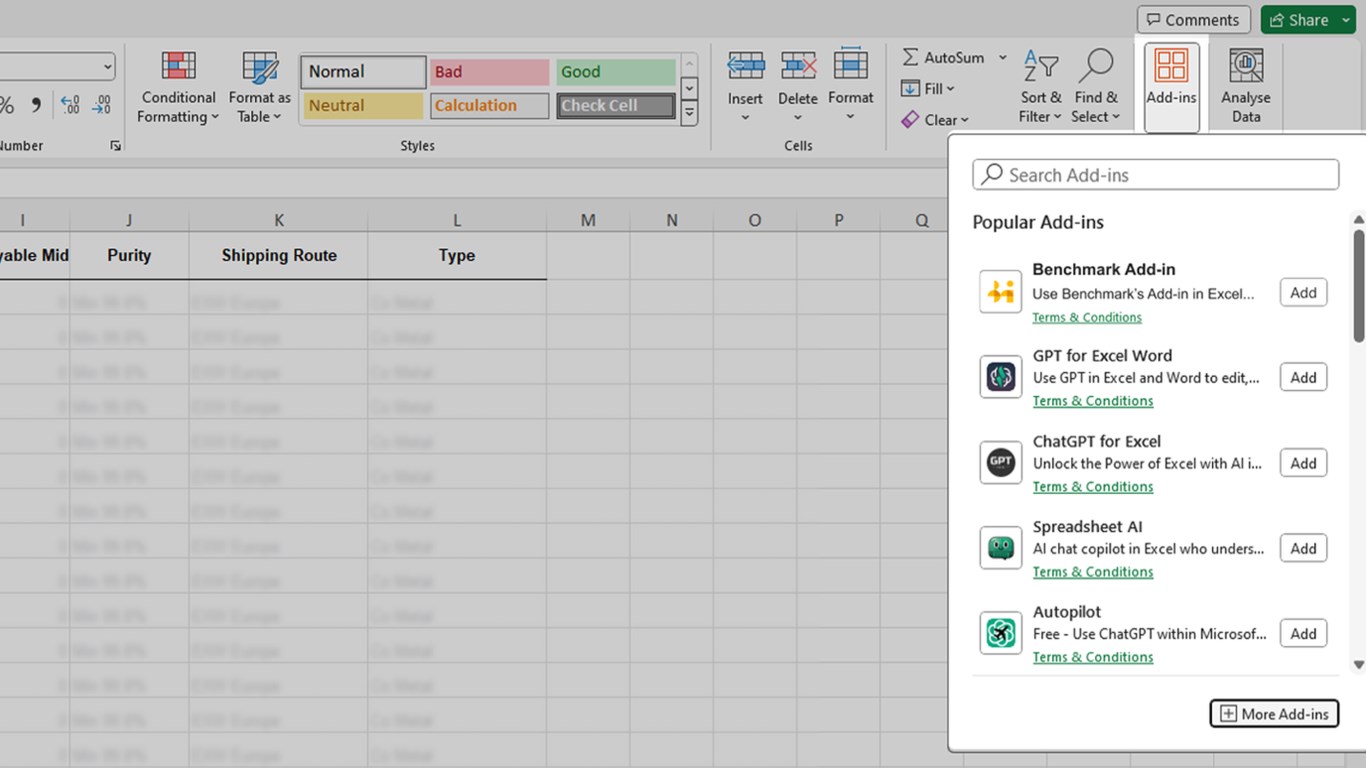
Task: Expand the cell Styles gallery
Action: tap(689, 115)
